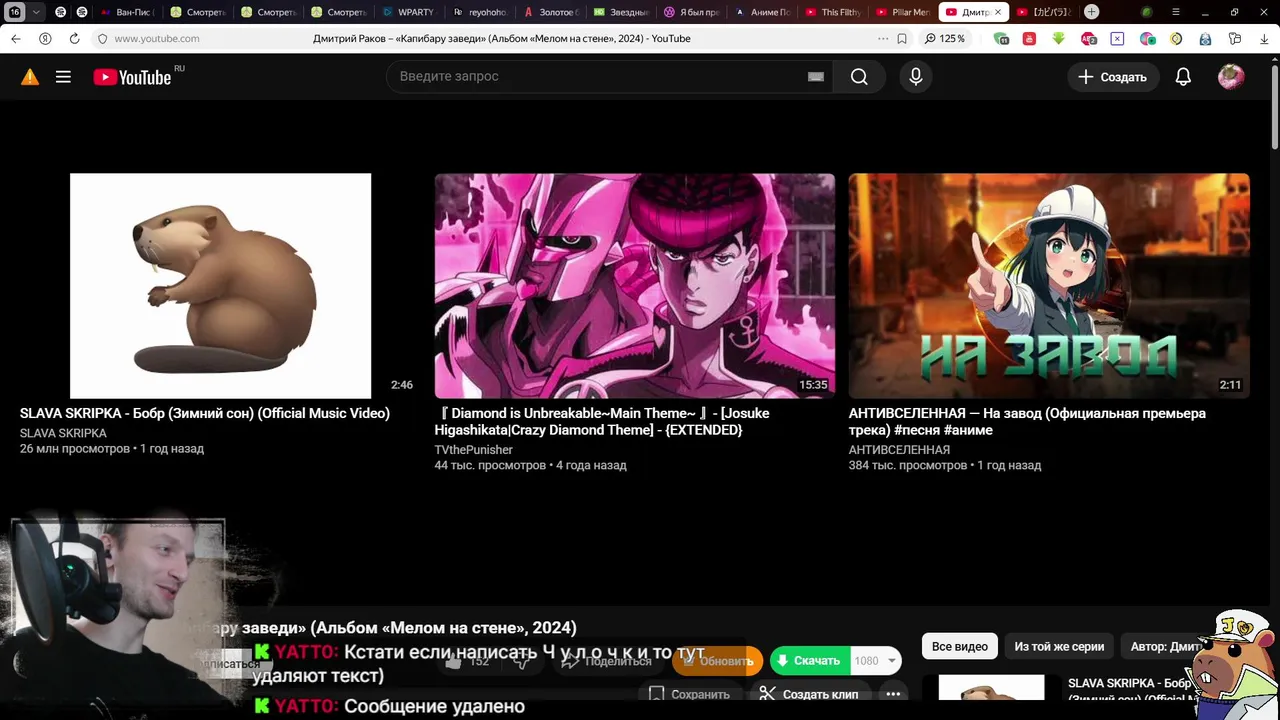Click the green Скачать button
This screenshot has height=720, width=1280.
809,661
